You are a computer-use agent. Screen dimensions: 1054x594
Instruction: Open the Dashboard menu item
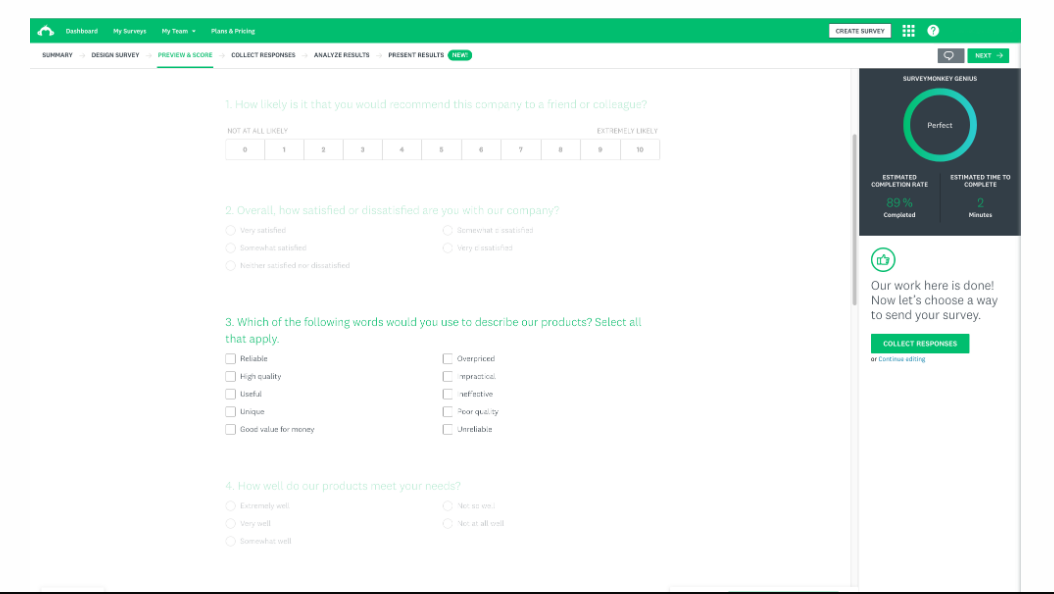[81, 31]
